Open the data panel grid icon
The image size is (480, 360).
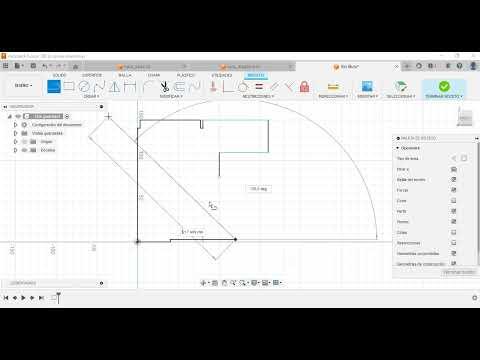point(6,66)
